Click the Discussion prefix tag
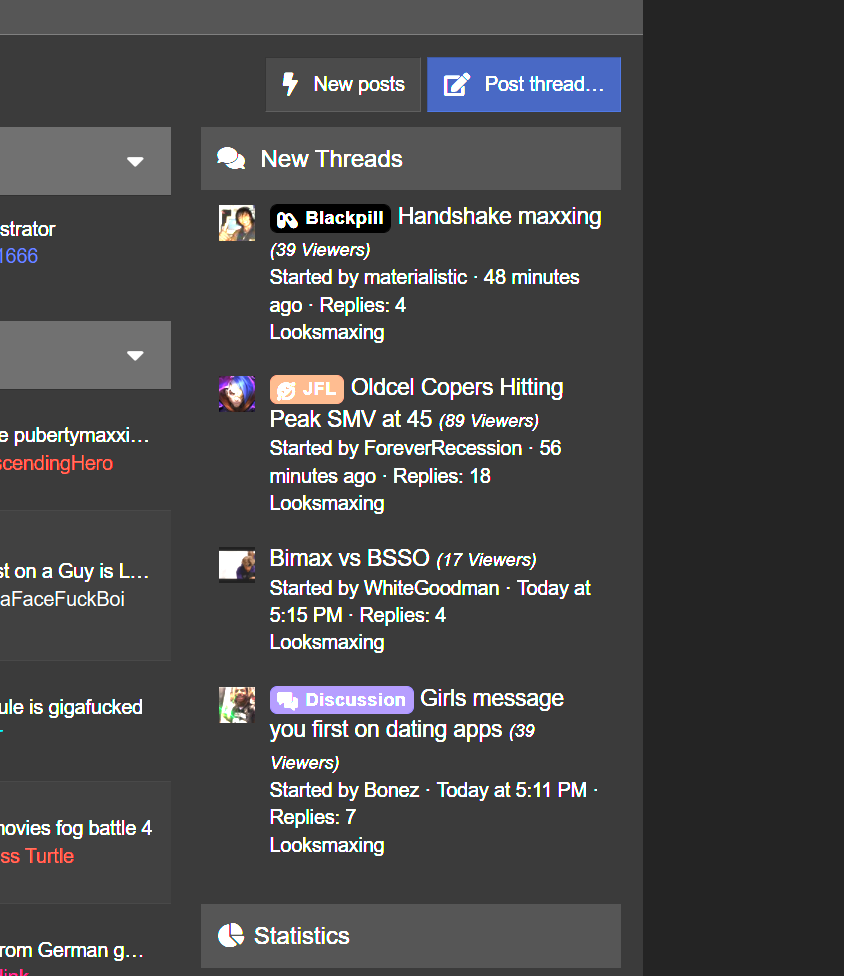Viewport: 844px width, 976px height. pyautogui.click(x=342, y=700)
